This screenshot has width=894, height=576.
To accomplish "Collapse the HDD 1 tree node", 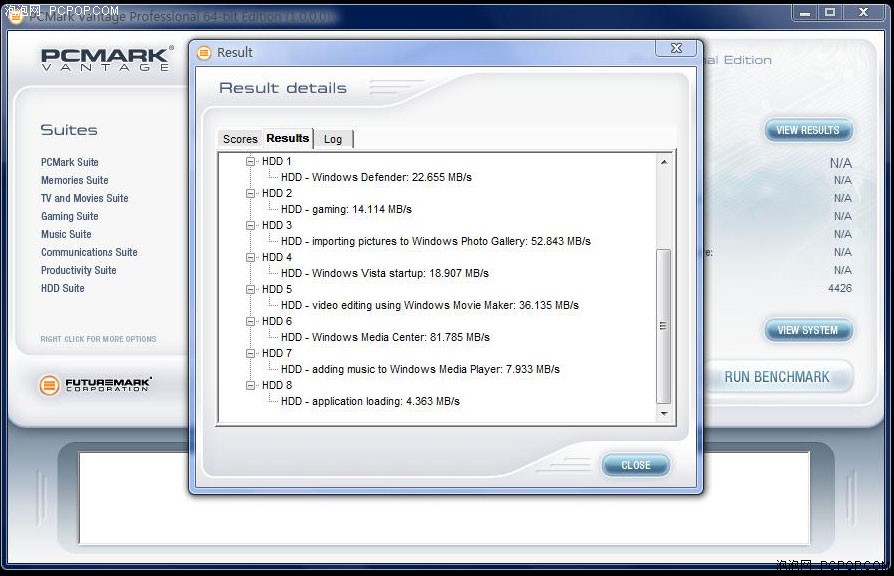I will 251,161.
